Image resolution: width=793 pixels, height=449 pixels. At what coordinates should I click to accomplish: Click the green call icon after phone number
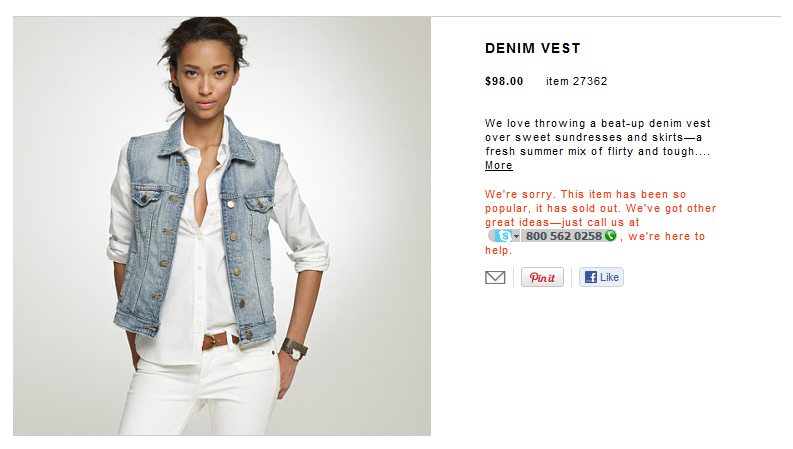pyautogui.click(x=610, y=236)
